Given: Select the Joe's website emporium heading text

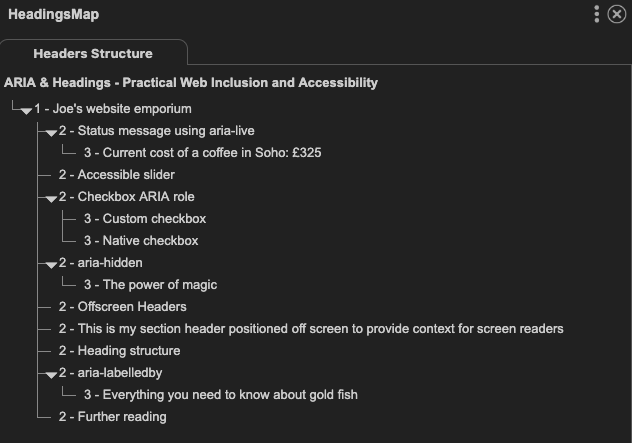Looking at the screenshot, I should coord(113,109).
